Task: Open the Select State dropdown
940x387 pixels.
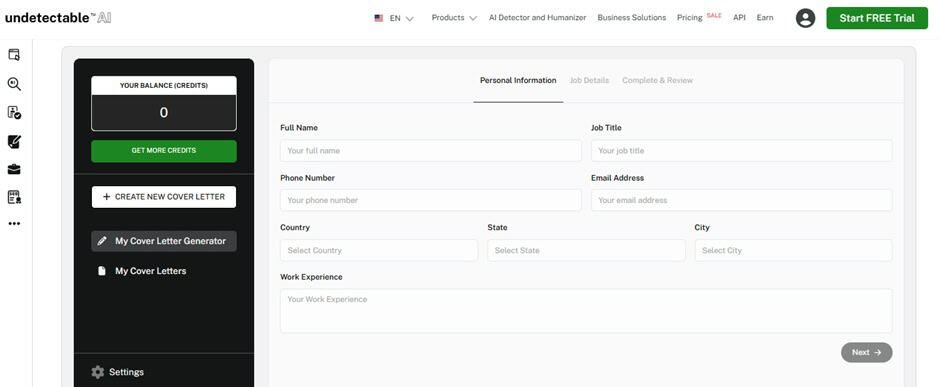Action: [586, 250]
